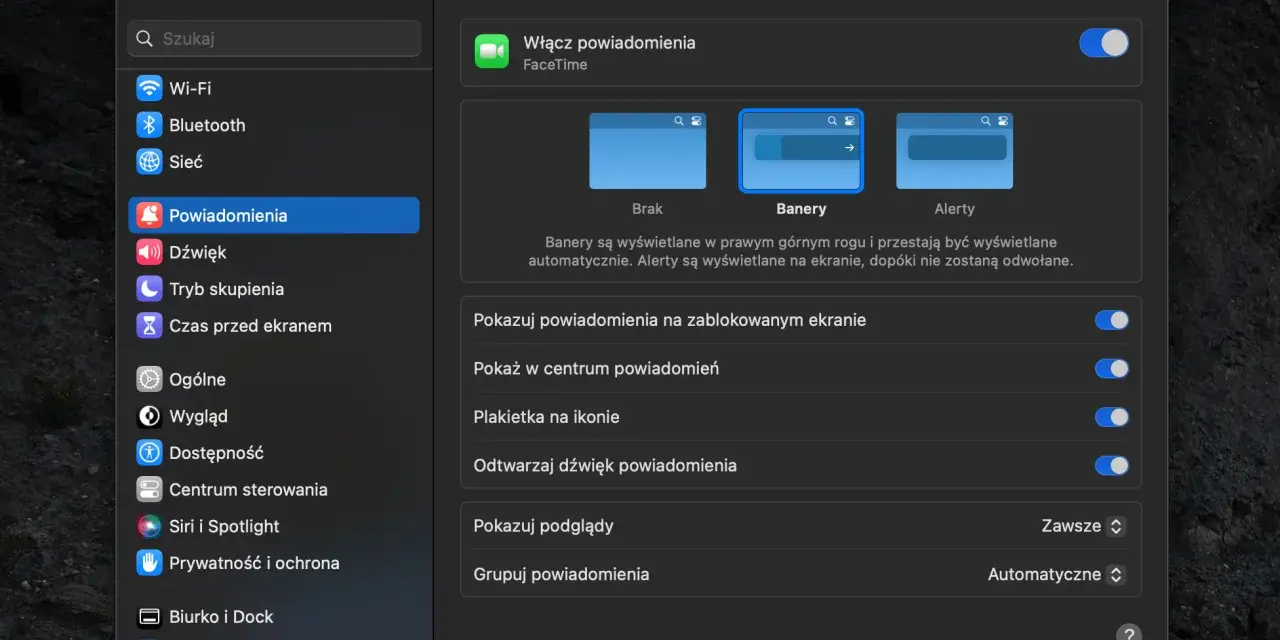Click the FaceTime app icon
This screenshot has width=1280, height=640.
tap(491, 51)
